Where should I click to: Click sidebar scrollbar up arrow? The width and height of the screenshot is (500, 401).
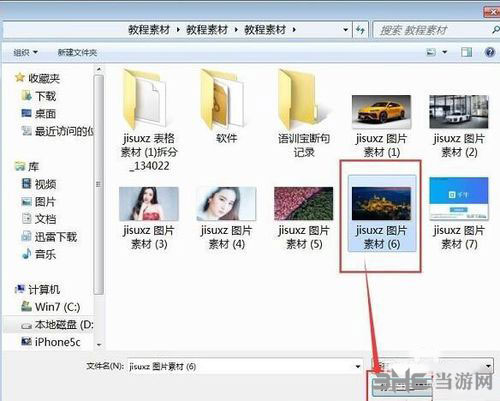tap(99, 69)
